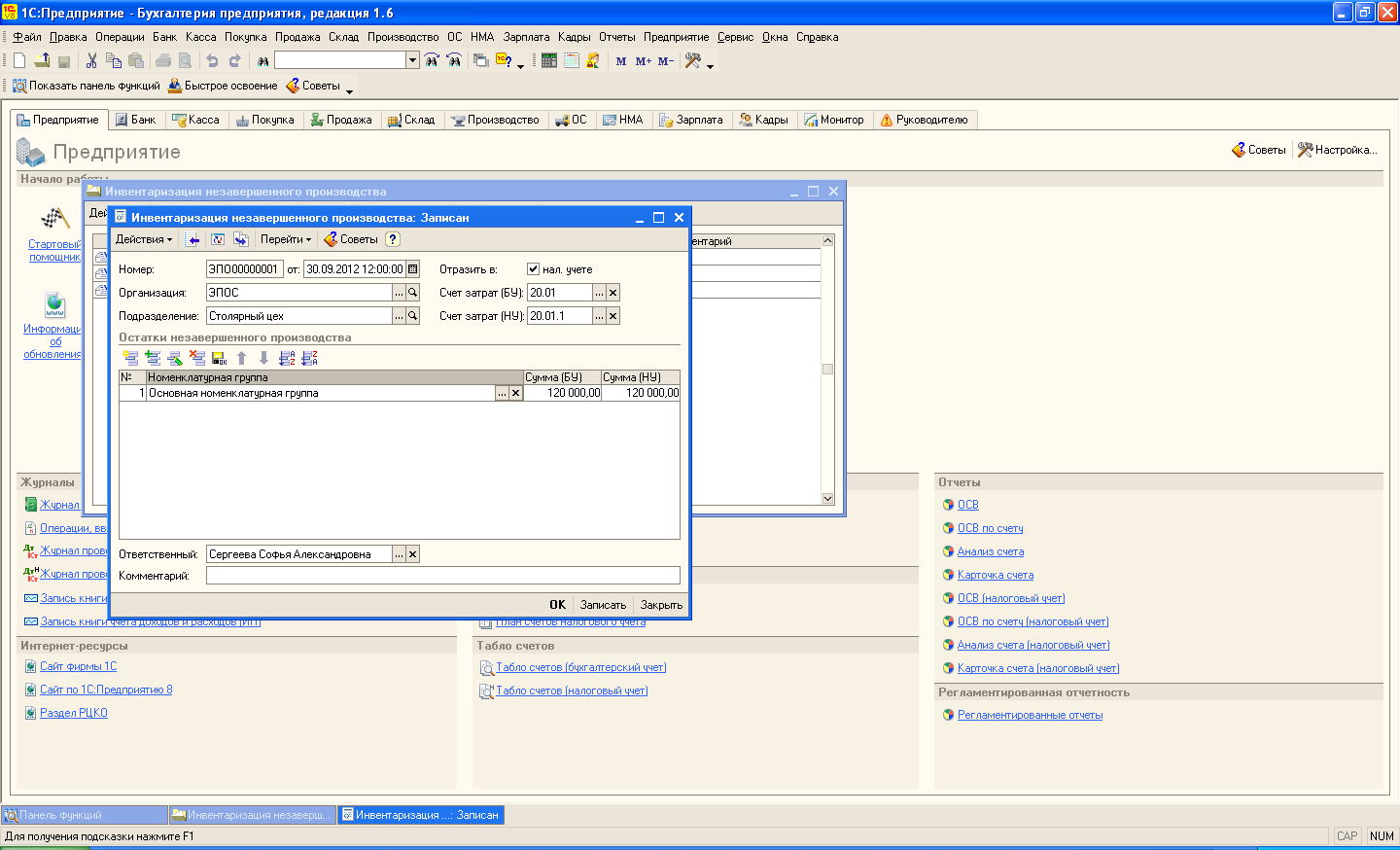Click the M- memory button
Screen dimensions: 1400x850
666,60
